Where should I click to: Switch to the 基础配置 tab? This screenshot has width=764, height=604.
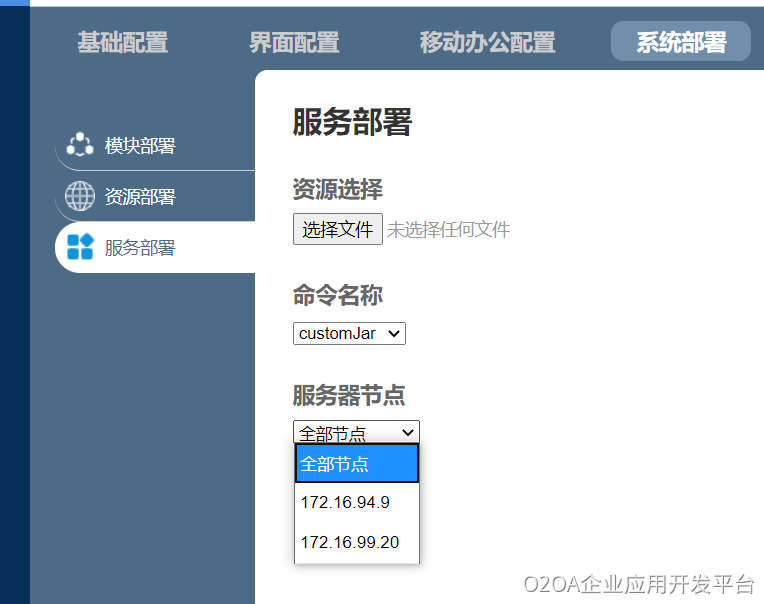click(123, 42)
